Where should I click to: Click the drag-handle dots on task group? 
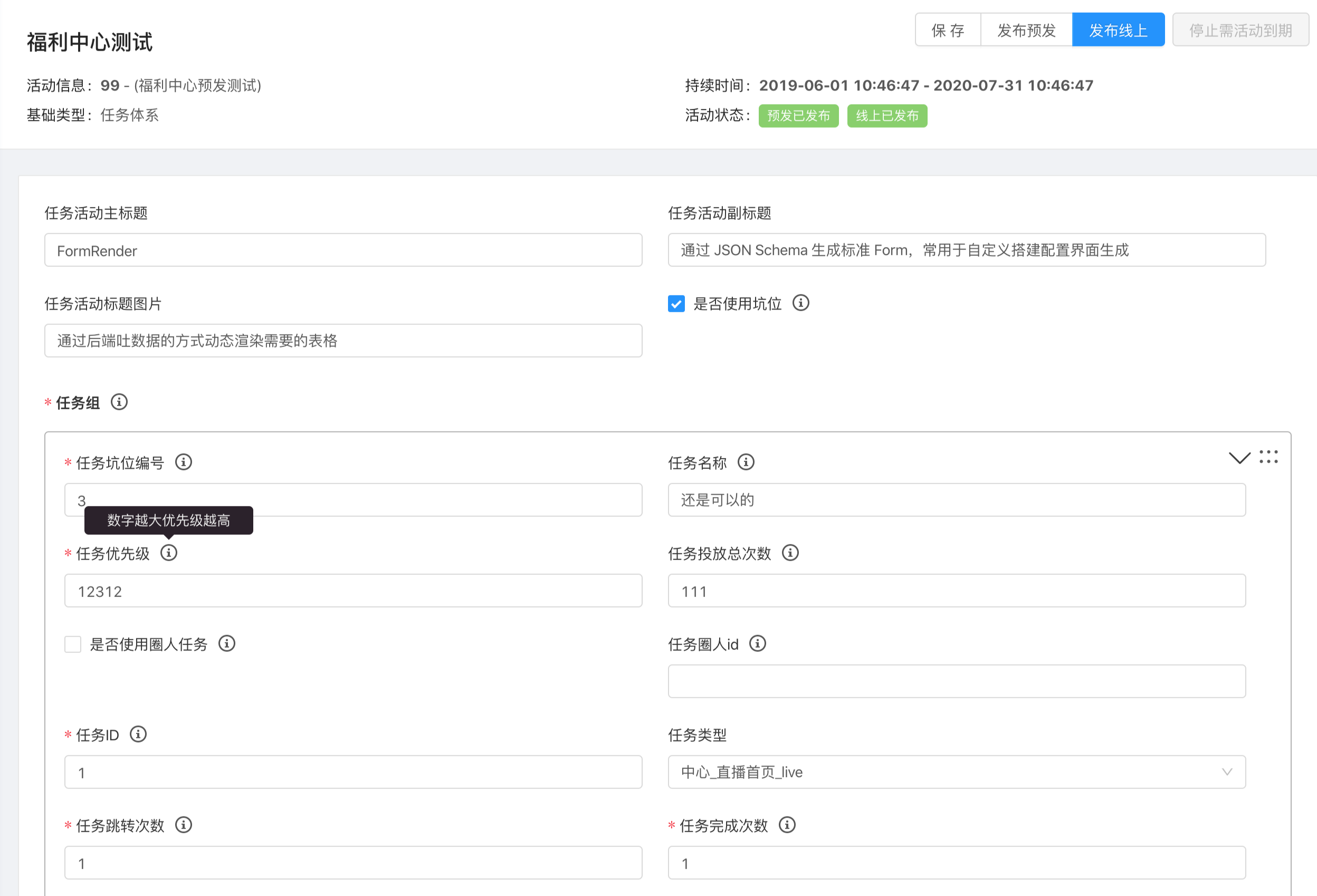[x=1268, y=457]
